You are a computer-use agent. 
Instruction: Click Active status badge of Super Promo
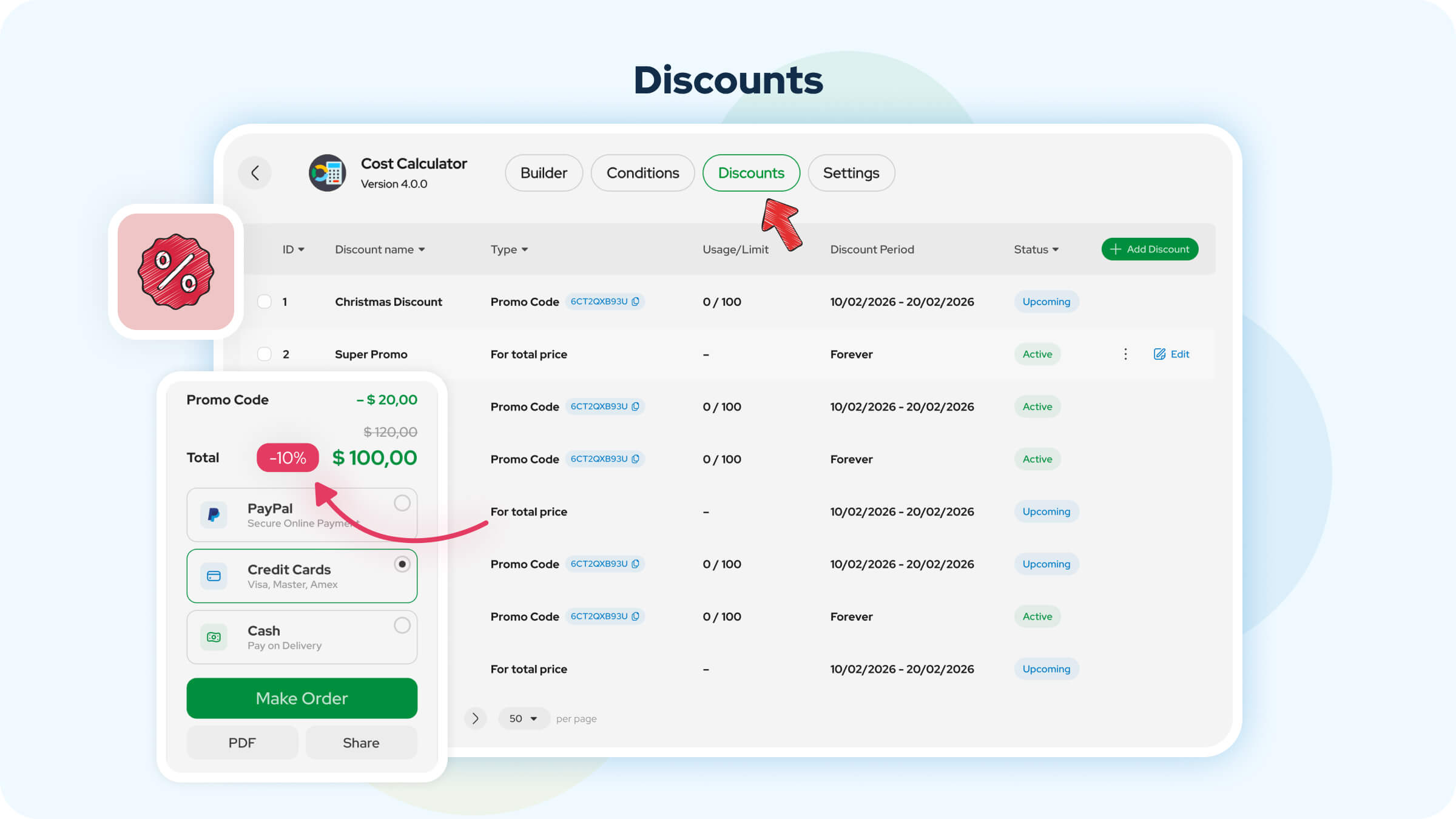1037,354
